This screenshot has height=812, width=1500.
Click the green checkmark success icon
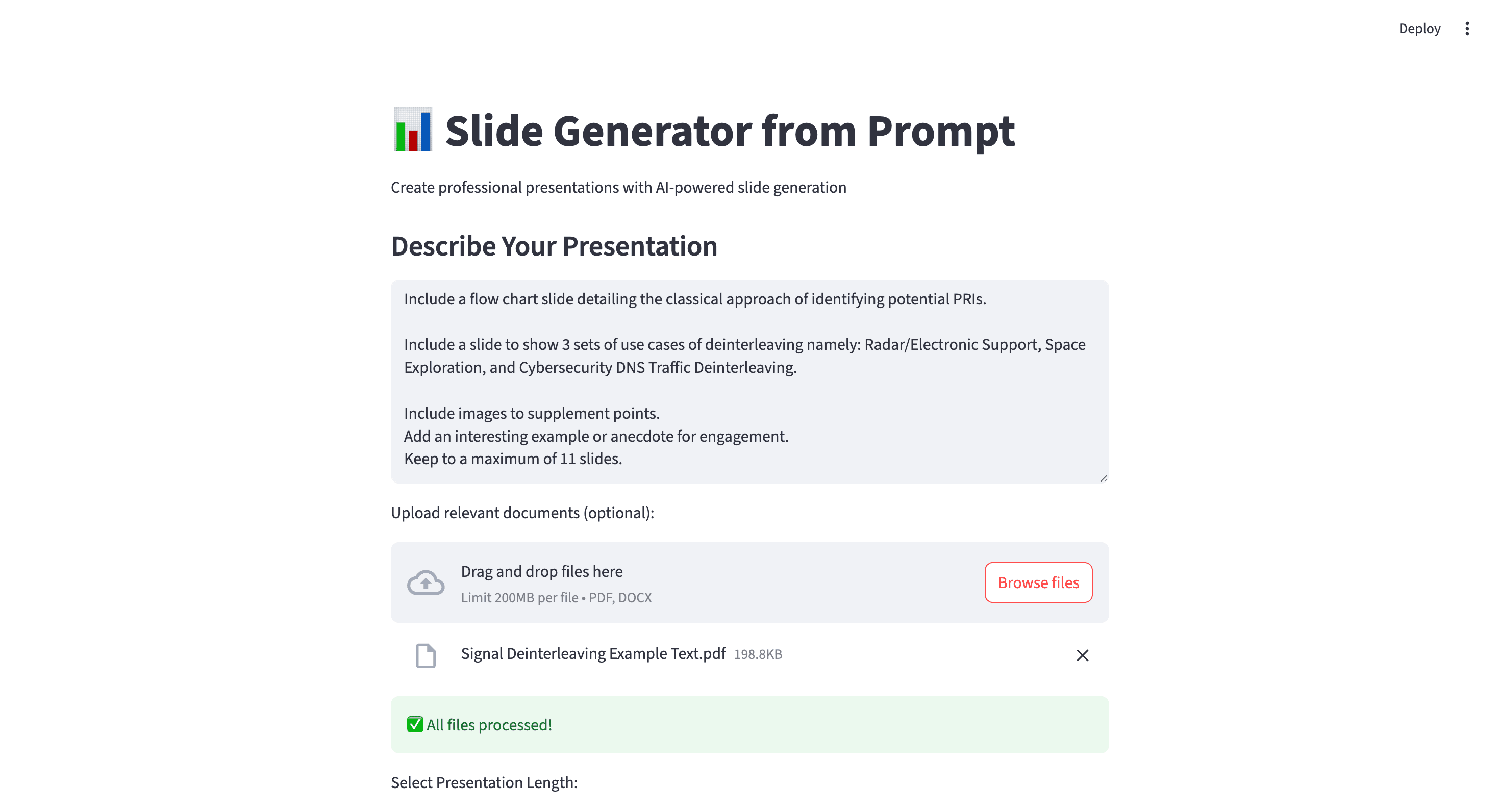(x=415, y=725)
